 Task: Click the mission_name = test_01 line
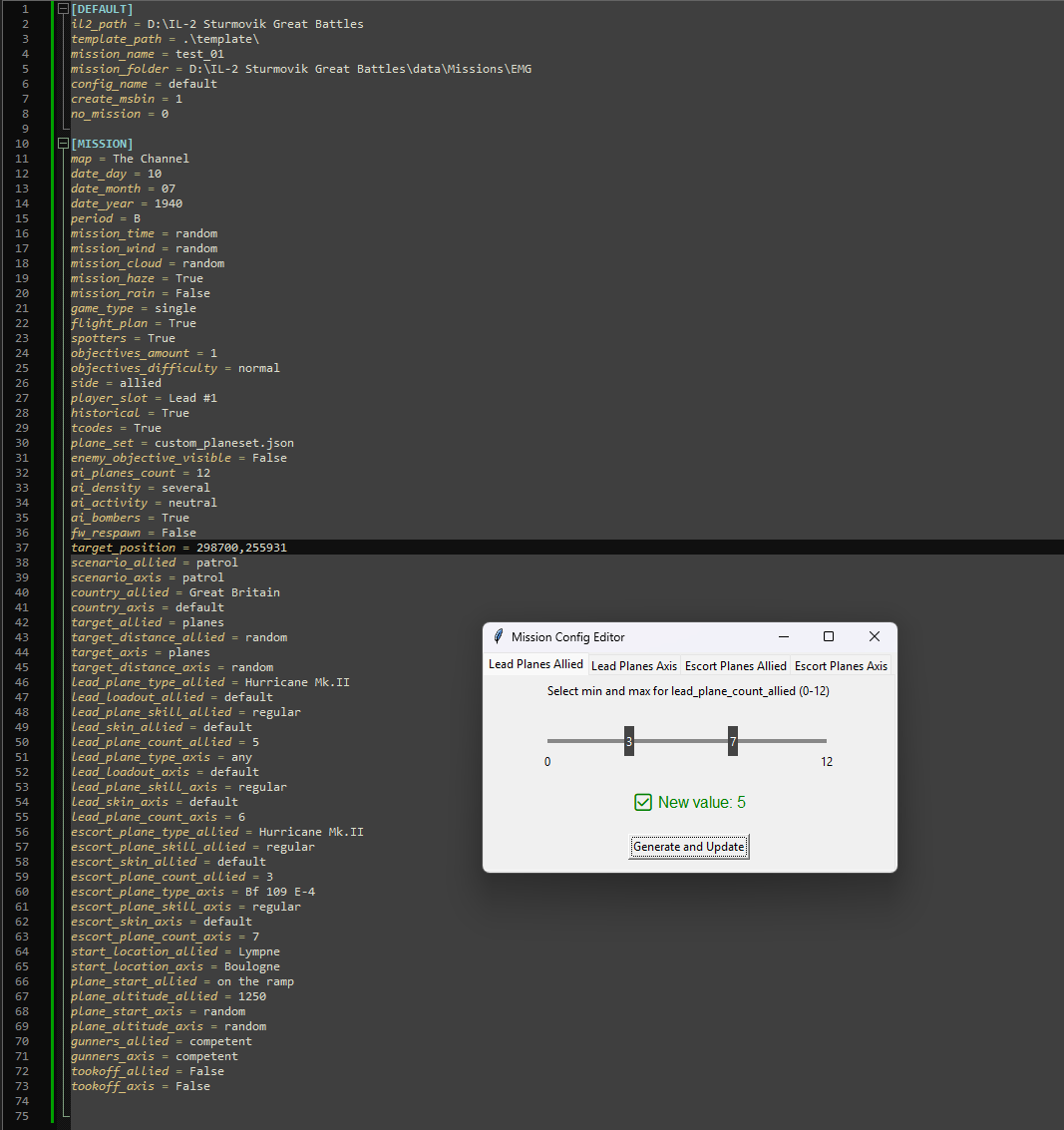[148, 54]
